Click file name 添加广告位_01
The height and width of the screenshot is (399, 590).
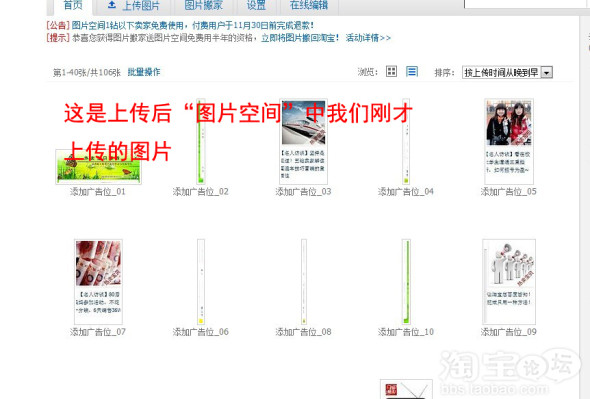coord(97,192)
